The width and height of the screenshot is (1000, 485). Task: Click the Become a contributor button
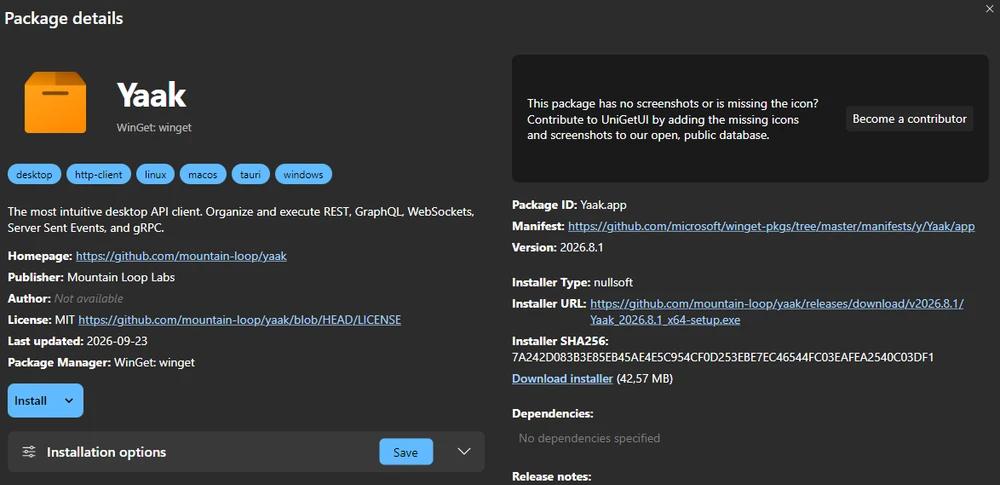click(909, 119)
